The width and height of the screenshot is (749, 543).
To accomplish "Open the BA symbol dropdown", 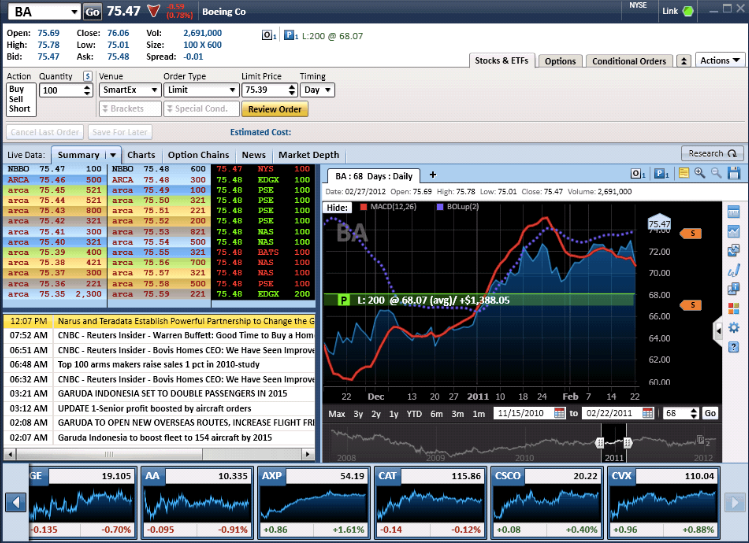I will [74, 12].
